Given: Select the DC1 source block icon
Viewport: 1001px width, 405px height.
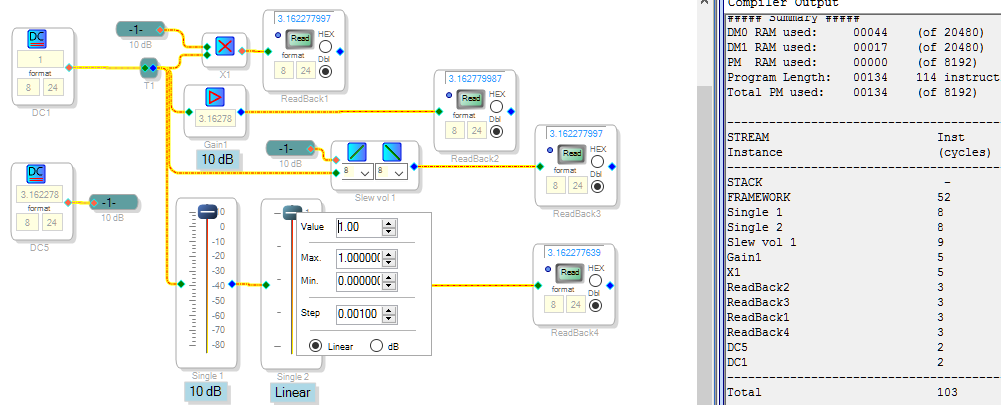Looking at the screenshot, I should click(38, 39).
